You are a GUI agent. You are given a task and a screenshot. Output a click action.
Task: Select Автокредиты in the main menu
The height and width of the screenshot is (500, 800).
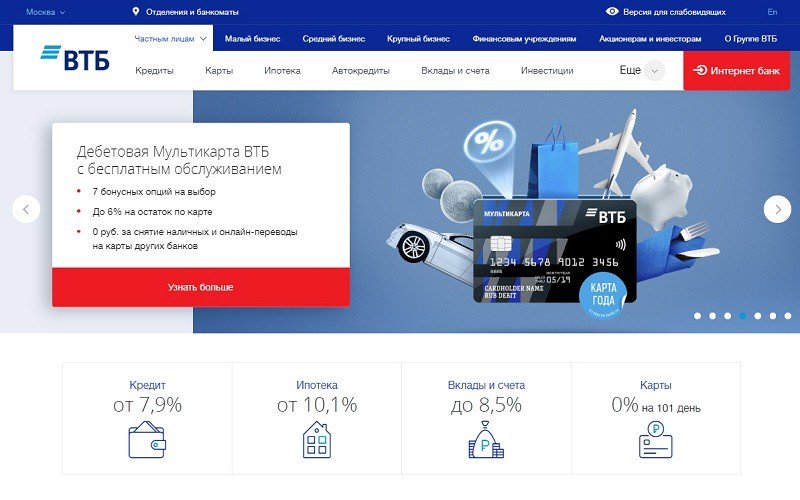coord(361,70)
